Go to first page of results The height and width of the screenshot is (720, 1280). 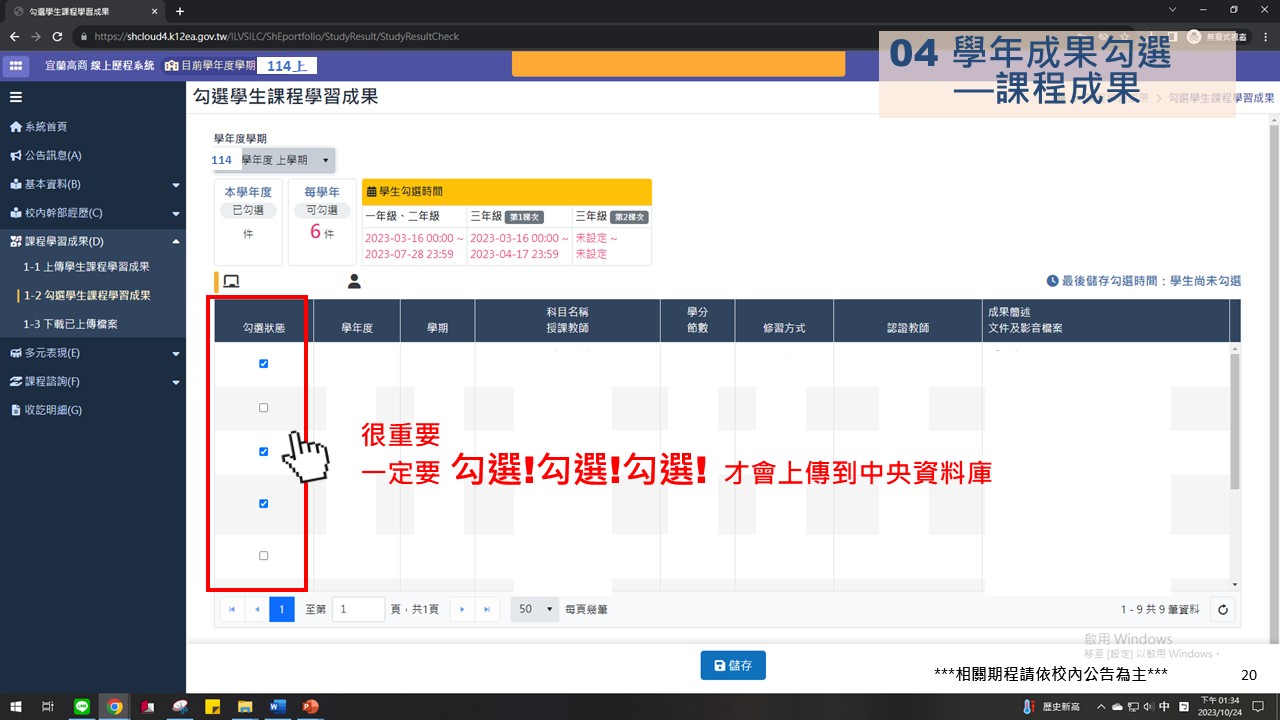pyautogui.click(x=233, y=609)
